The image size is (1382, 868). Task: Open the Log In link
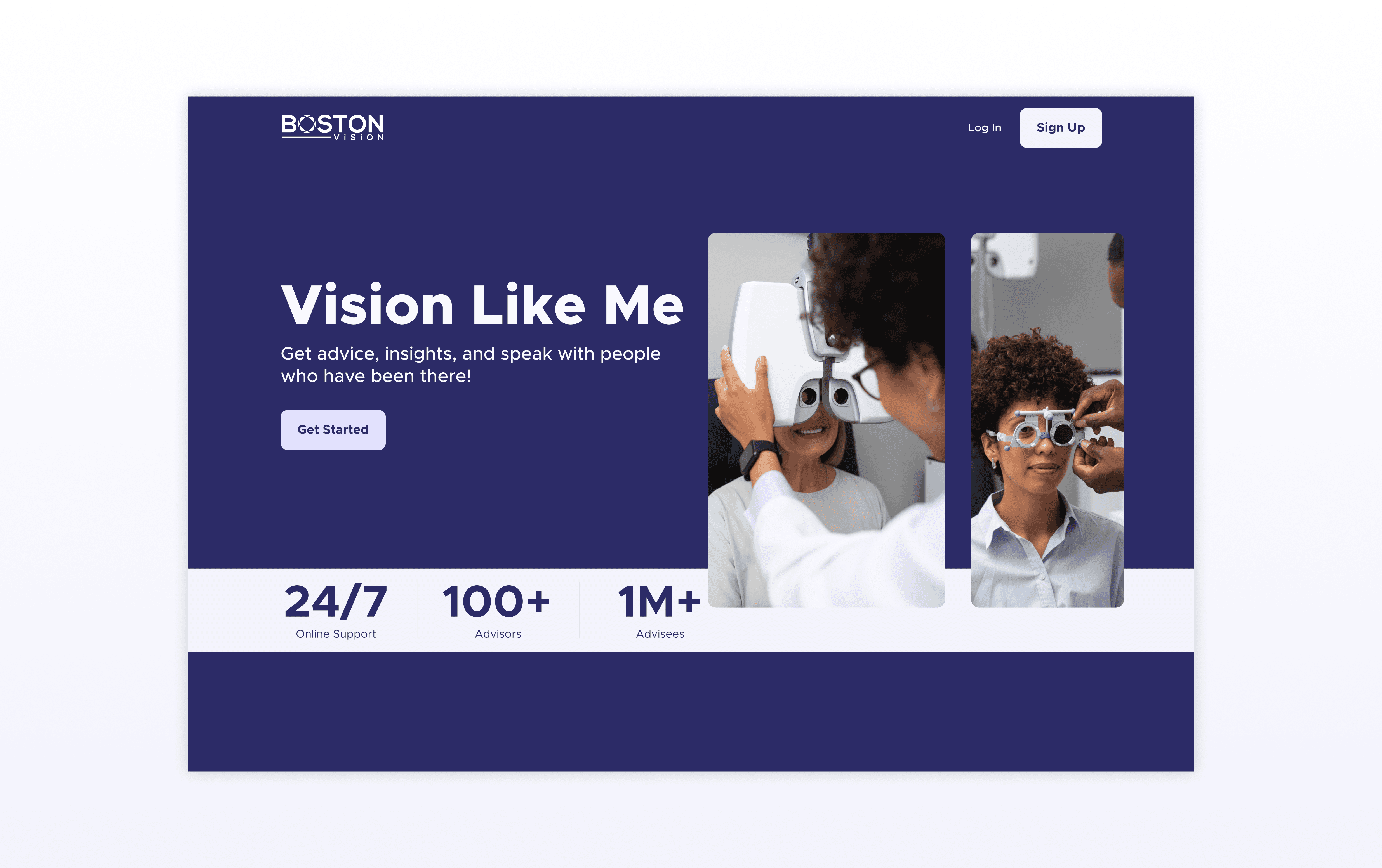[984, 128]
